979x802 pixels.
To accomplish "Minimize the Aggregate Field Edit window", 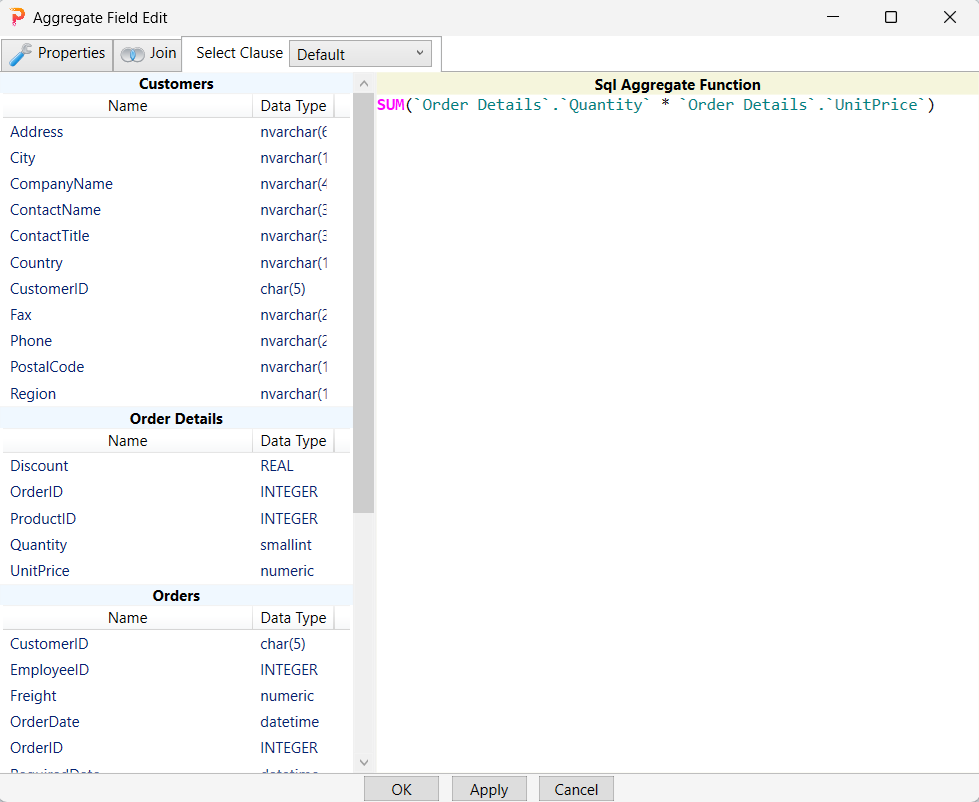I will click(x=833, y=17).
